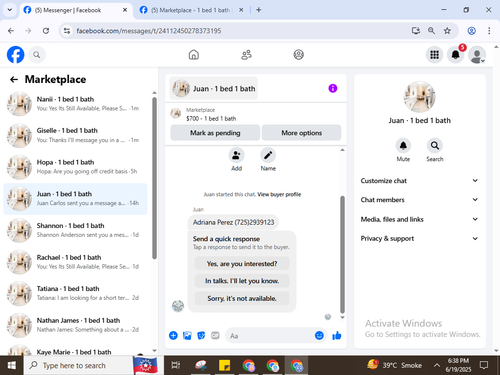Click More options button
This screenshot has width=500, height=375.
(x=301, y=133)
